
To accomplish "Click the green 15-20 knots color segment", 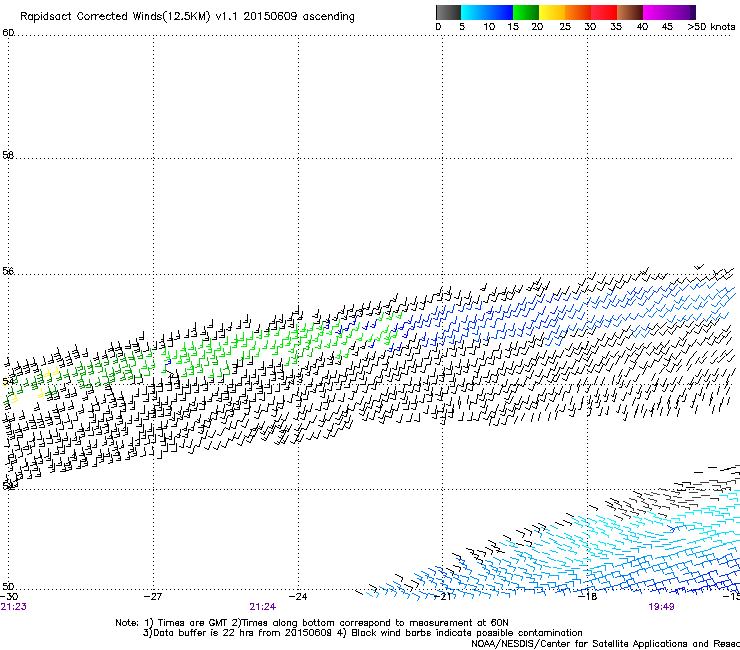I will tap(526, 12).
